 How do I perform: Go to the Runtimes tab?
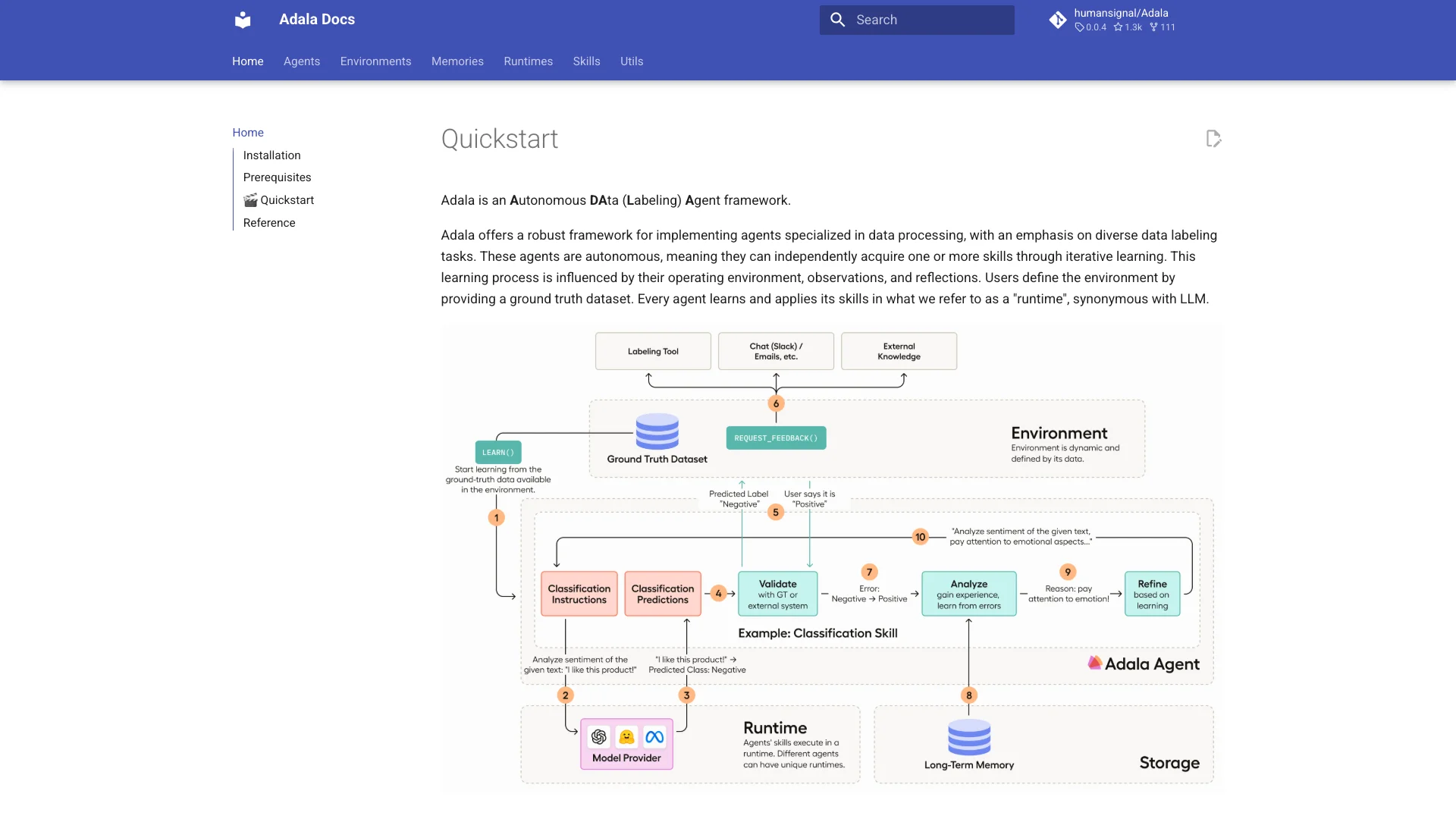528,61
